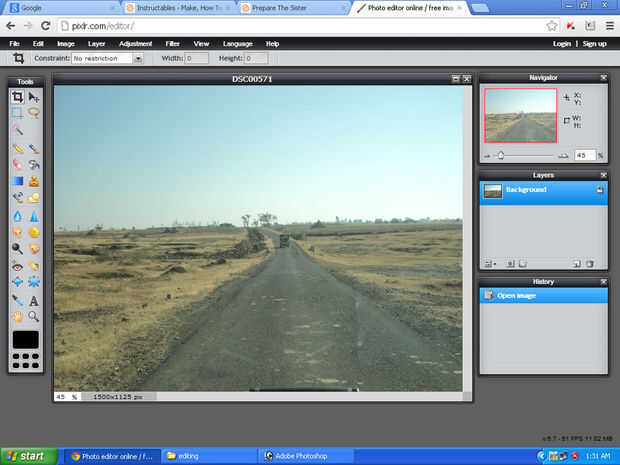This screenshot has height=465, width=620.
Task: Select the Clone Stamp tool
Action: [34, 181]
